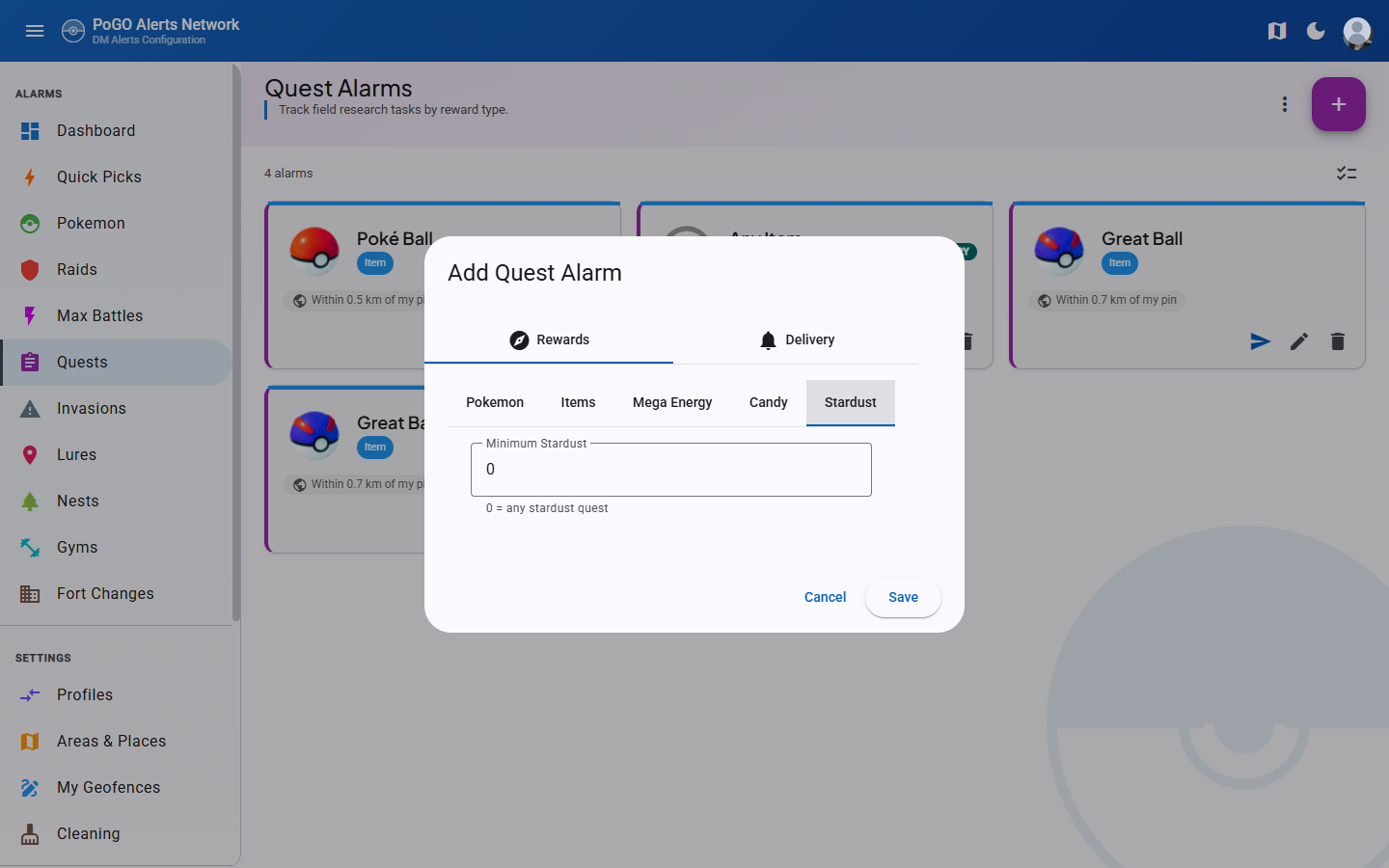Click the Pokemon sidebar icon
Viewport: 1389px width, 868px height.
coord(30,224)
